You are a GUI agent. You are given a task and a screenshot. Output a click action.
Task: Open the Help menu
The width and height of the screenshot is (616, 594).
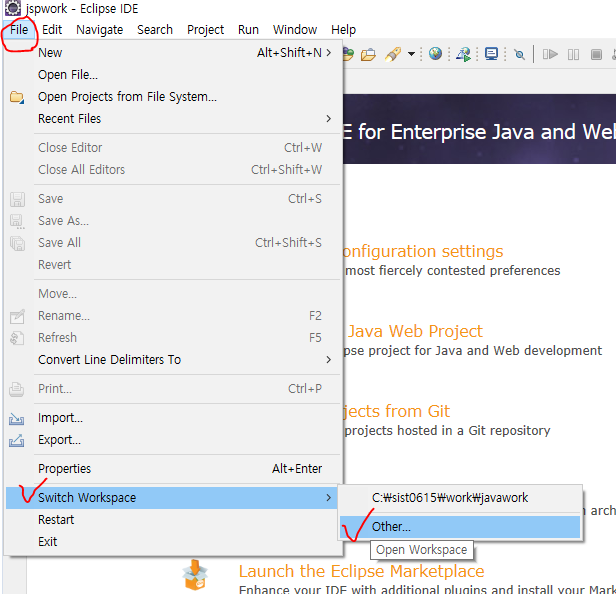(x=343, y=30)
